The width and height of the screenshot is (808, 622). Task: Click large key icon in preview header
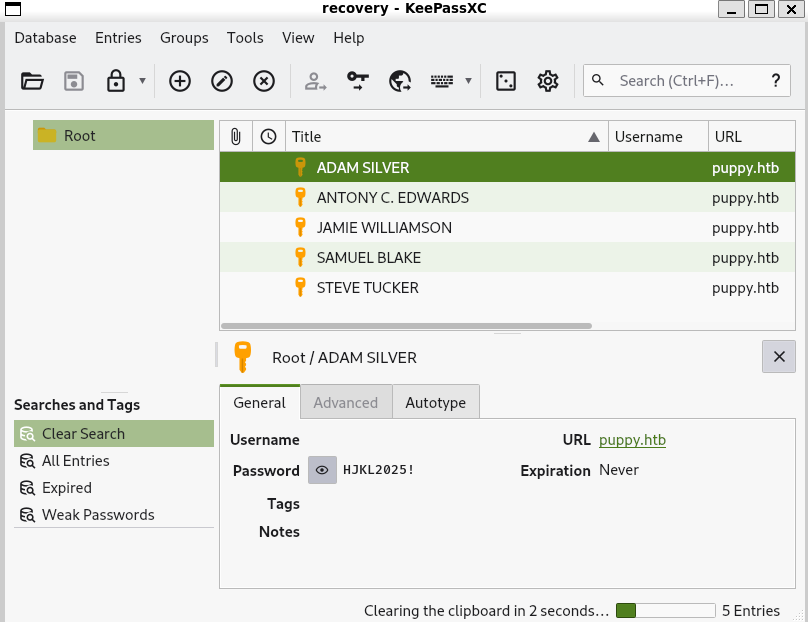click(243, 357)
